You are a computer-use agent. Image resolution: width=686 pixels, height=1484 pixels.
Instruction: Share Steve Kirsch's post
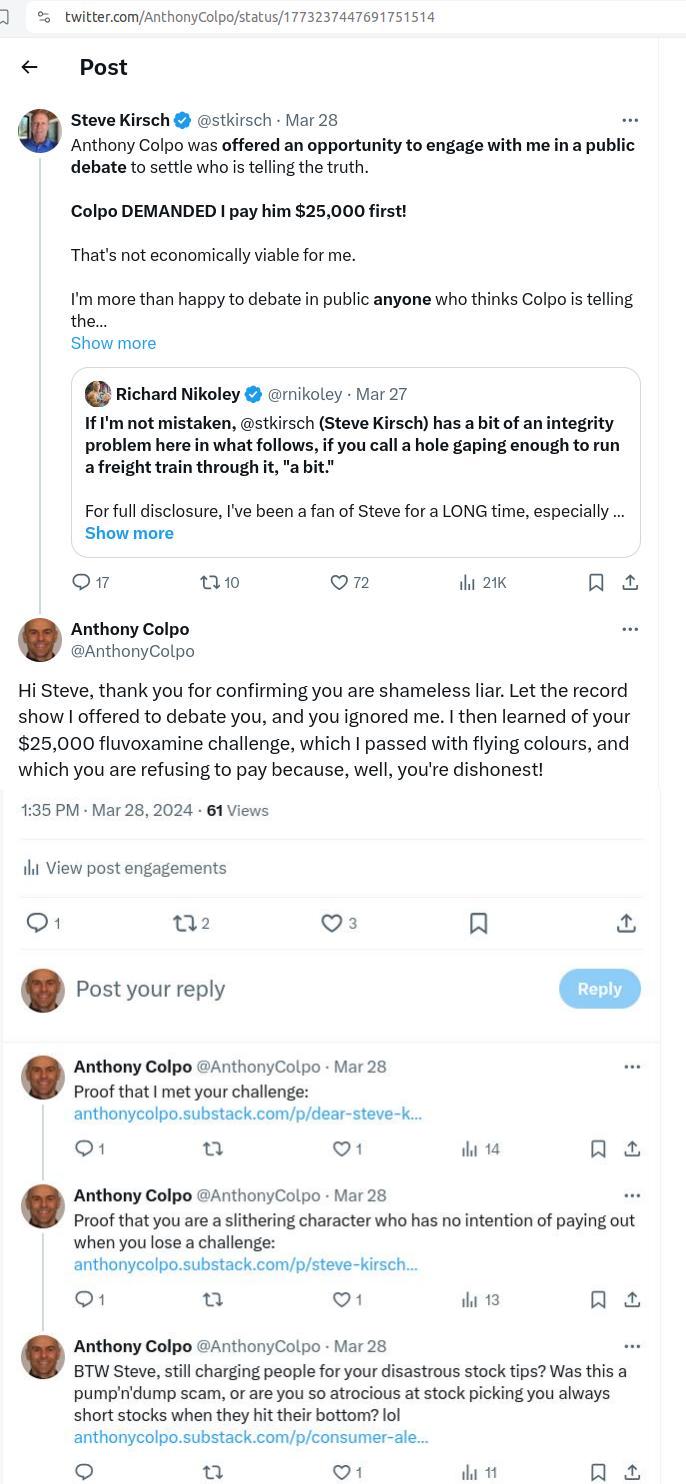pyautogui.click(x=630, y=582)
